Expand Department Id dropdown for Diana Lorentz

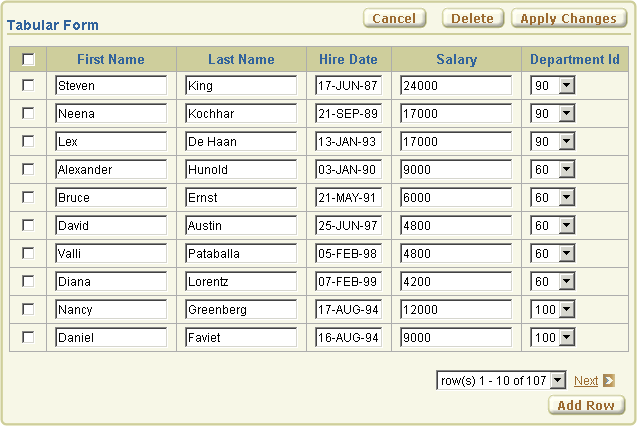pos(552,281)
